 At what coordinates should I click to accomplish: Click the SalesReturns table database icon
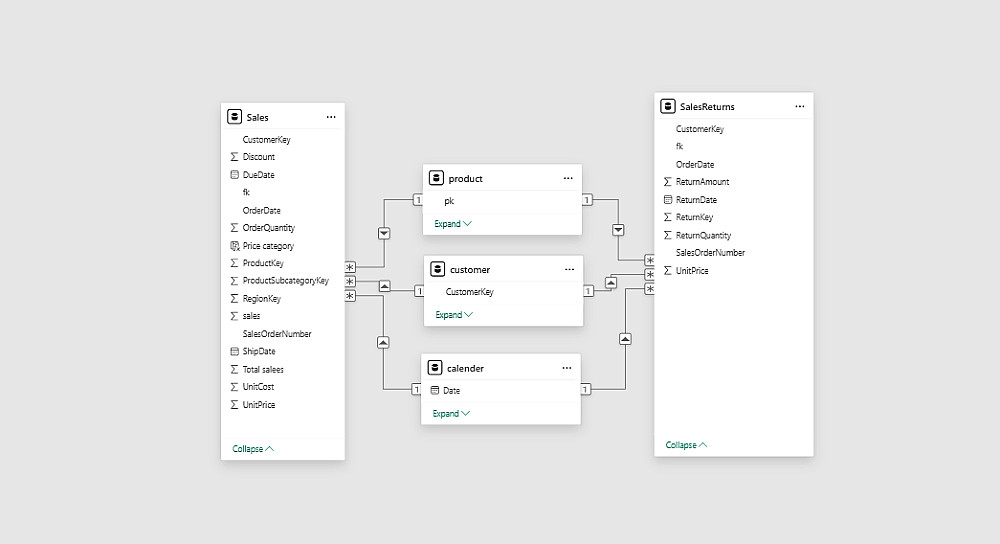coord(668,106)
